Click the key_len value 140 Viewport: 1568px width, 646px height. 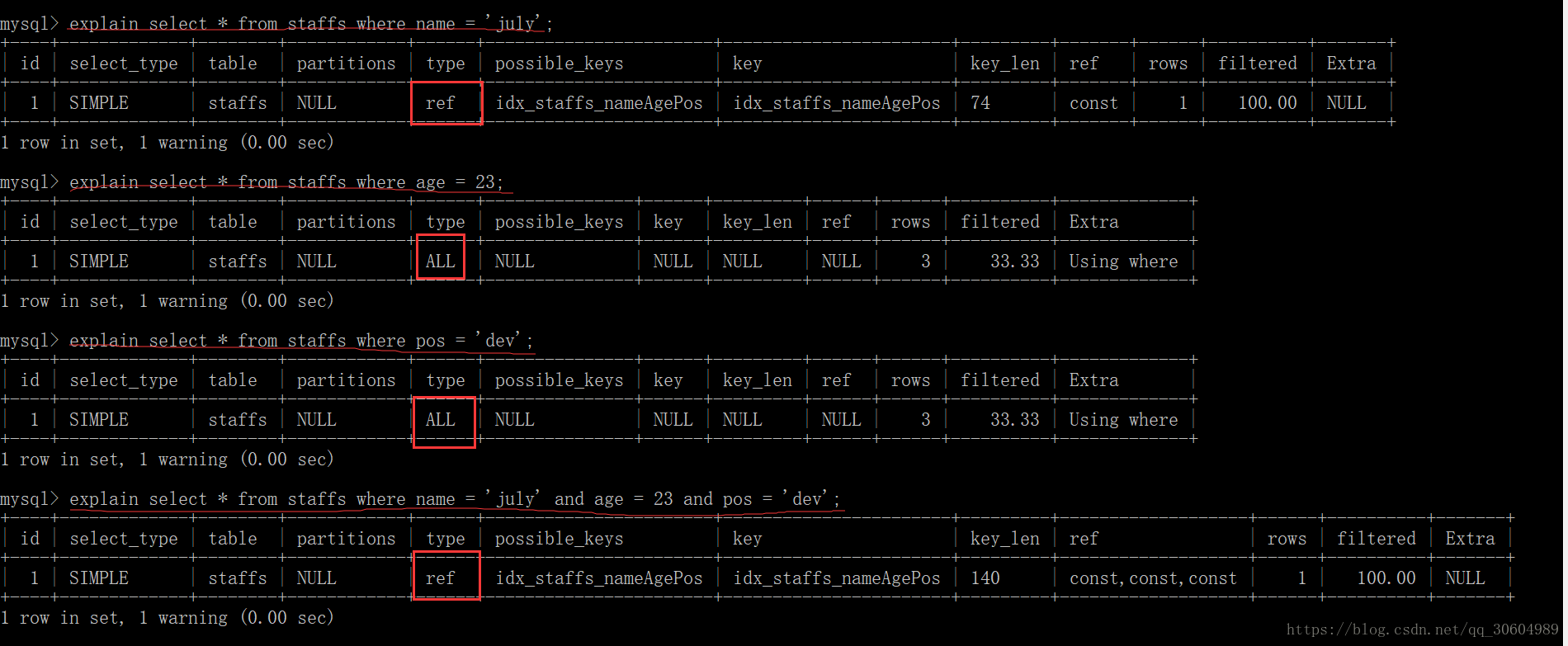(x=985, y=578)
